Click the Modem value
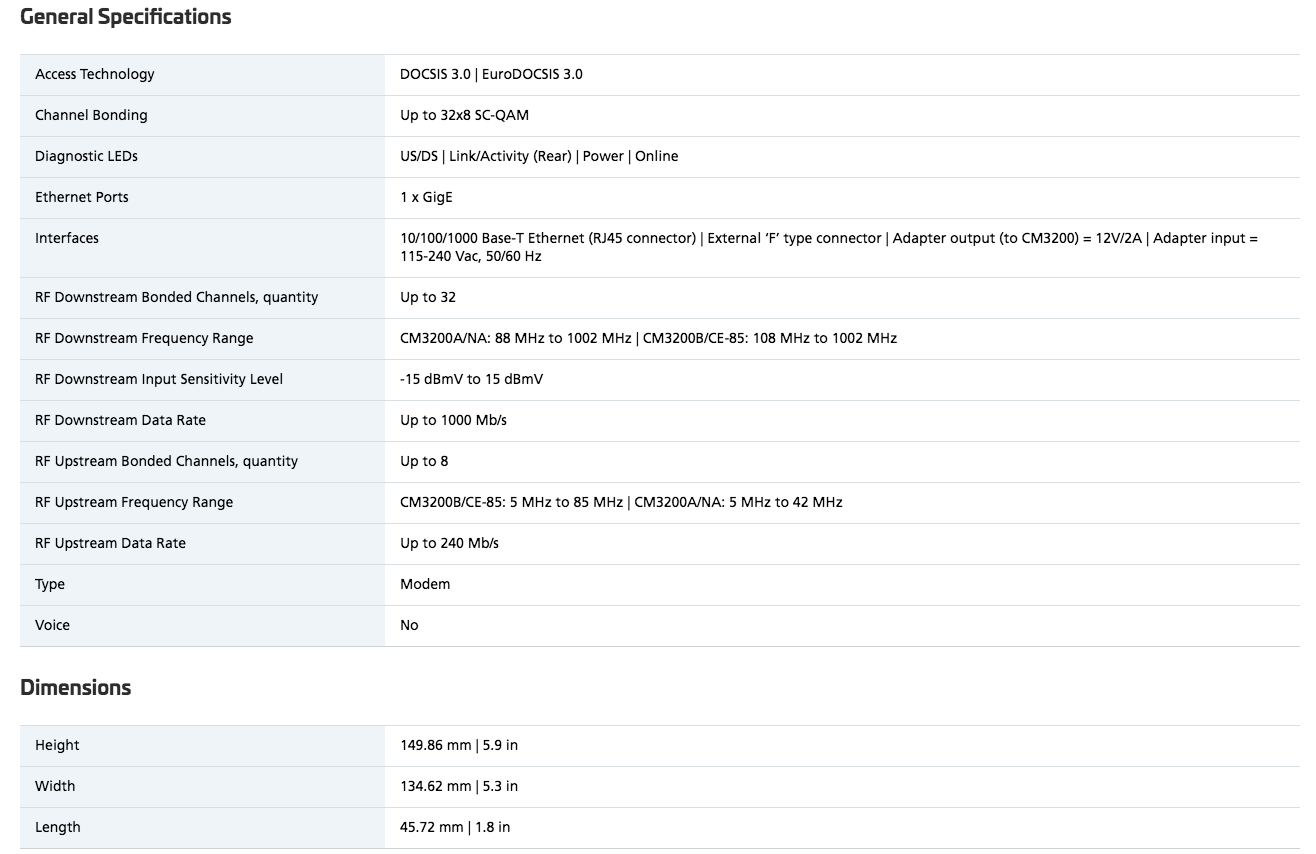This screenshot has height=854, width=1316. pyautogui.click(x=425, y=584)
